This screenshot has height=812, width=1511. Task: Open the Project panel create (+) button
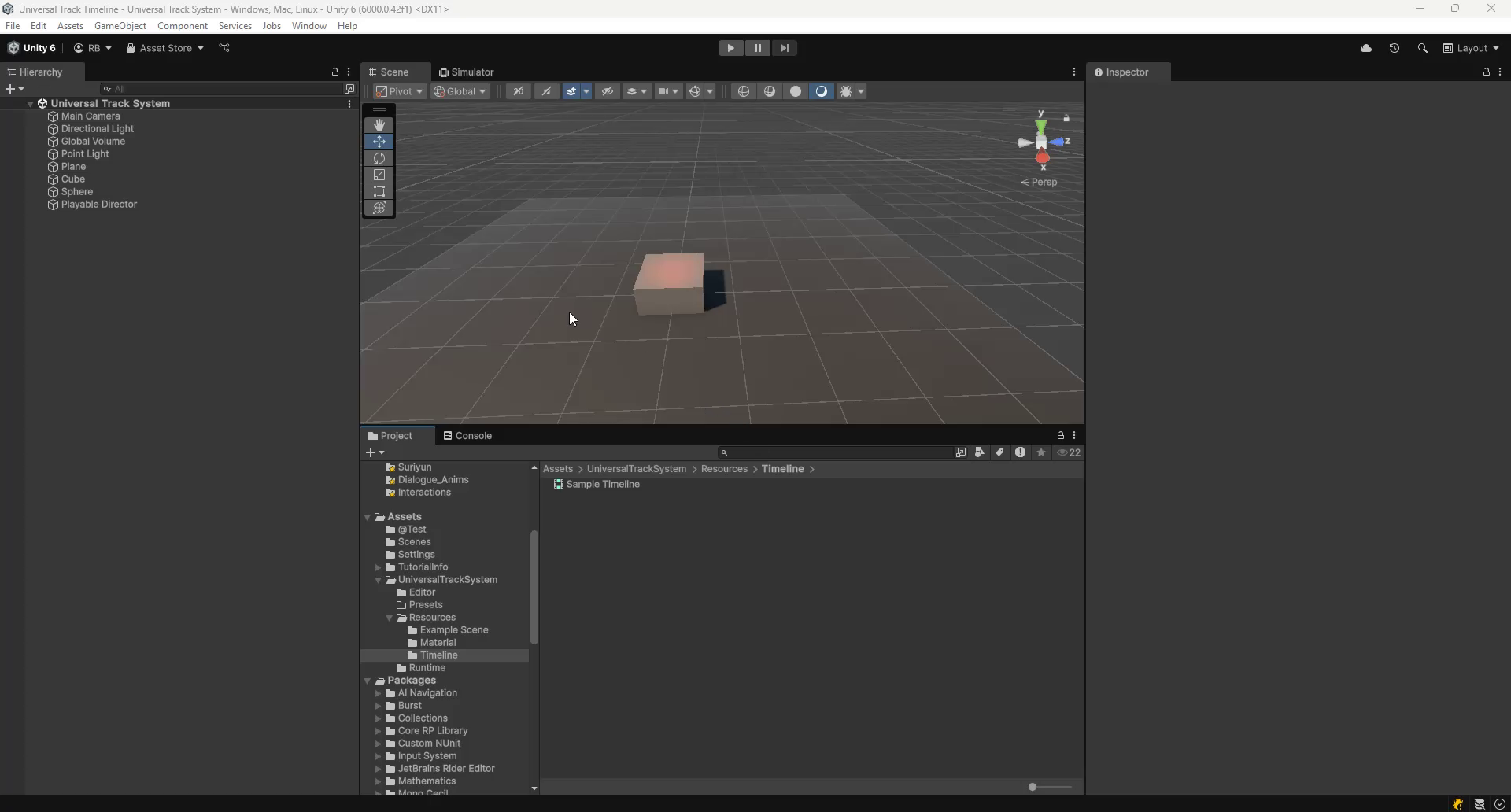pyautogui.click(x=375, y=452)
